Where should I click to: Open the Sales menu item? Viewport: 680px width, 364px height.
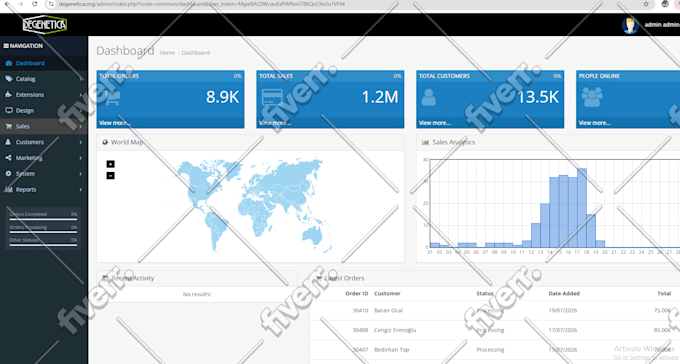pyautogui.click(x=43, y=126)
